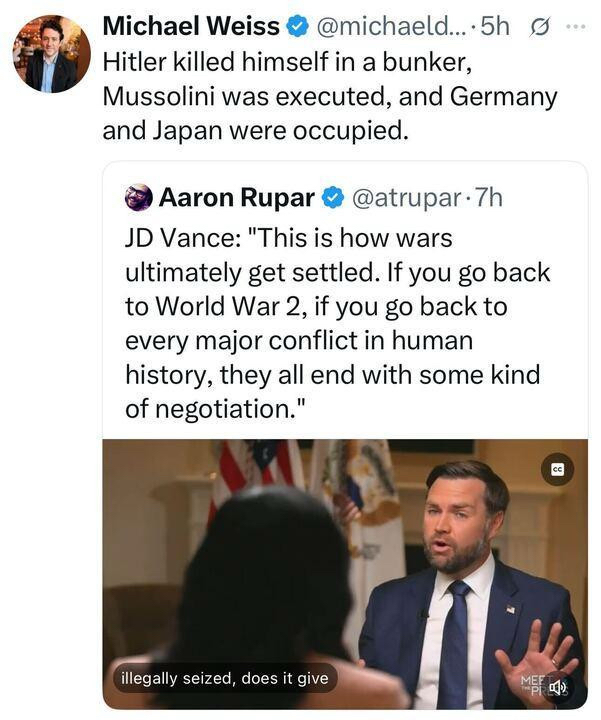Open Michael Weiss's profile picture
Image resolution: width=601 pixels, height=720 pixels.
51,54
